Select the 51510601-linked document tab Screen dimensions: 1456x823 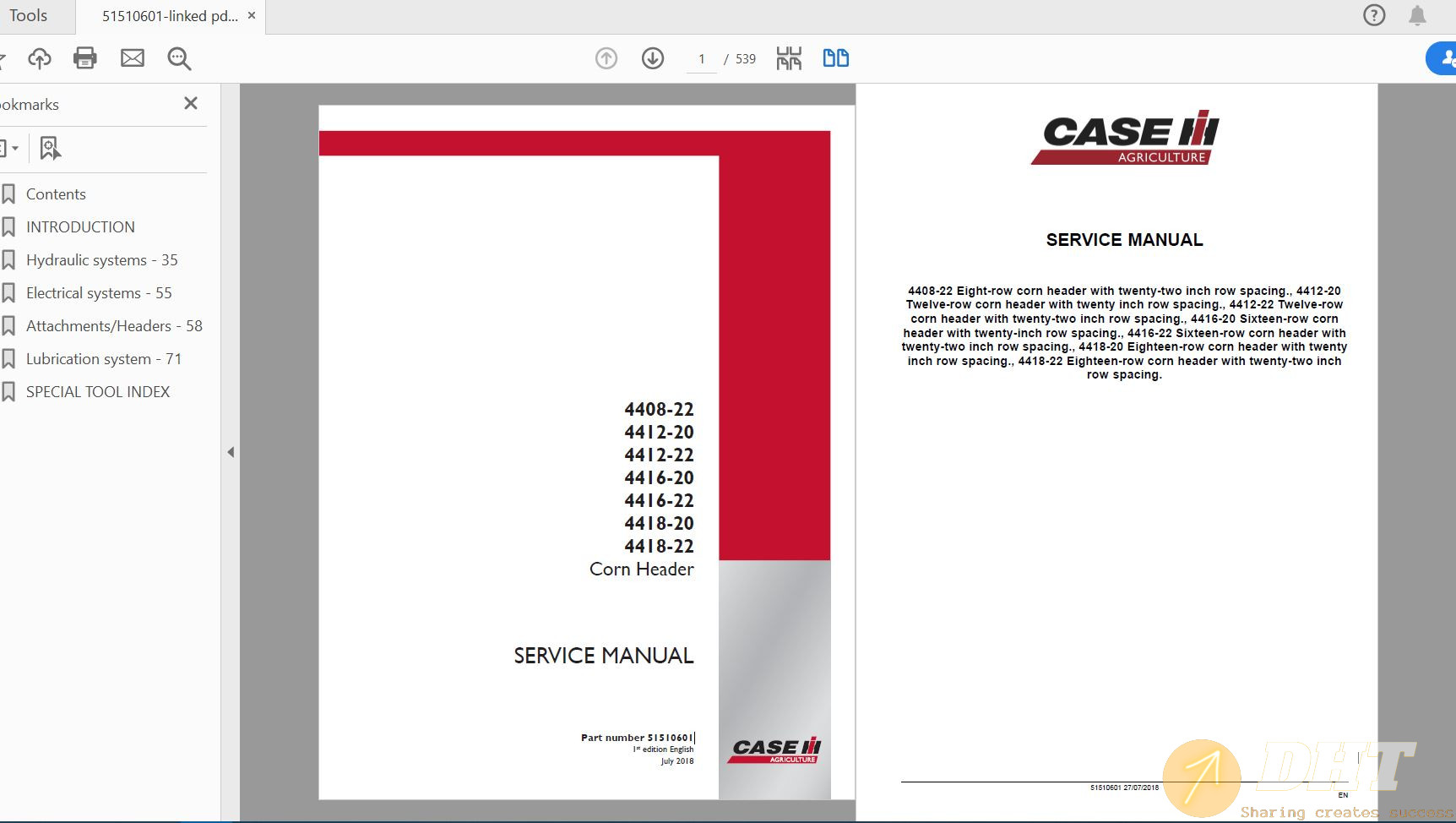pyautogui.click(x=166, y=14)
